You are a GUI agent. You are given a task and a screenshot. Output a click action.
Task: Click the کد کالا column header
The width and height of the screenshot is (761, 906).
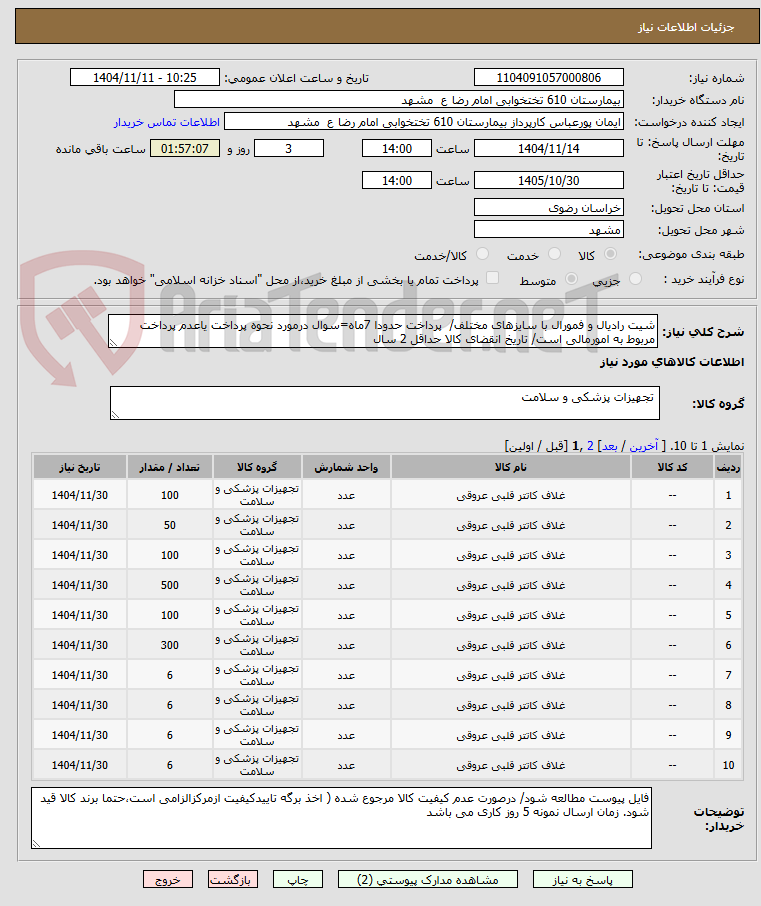pos(673,467)
